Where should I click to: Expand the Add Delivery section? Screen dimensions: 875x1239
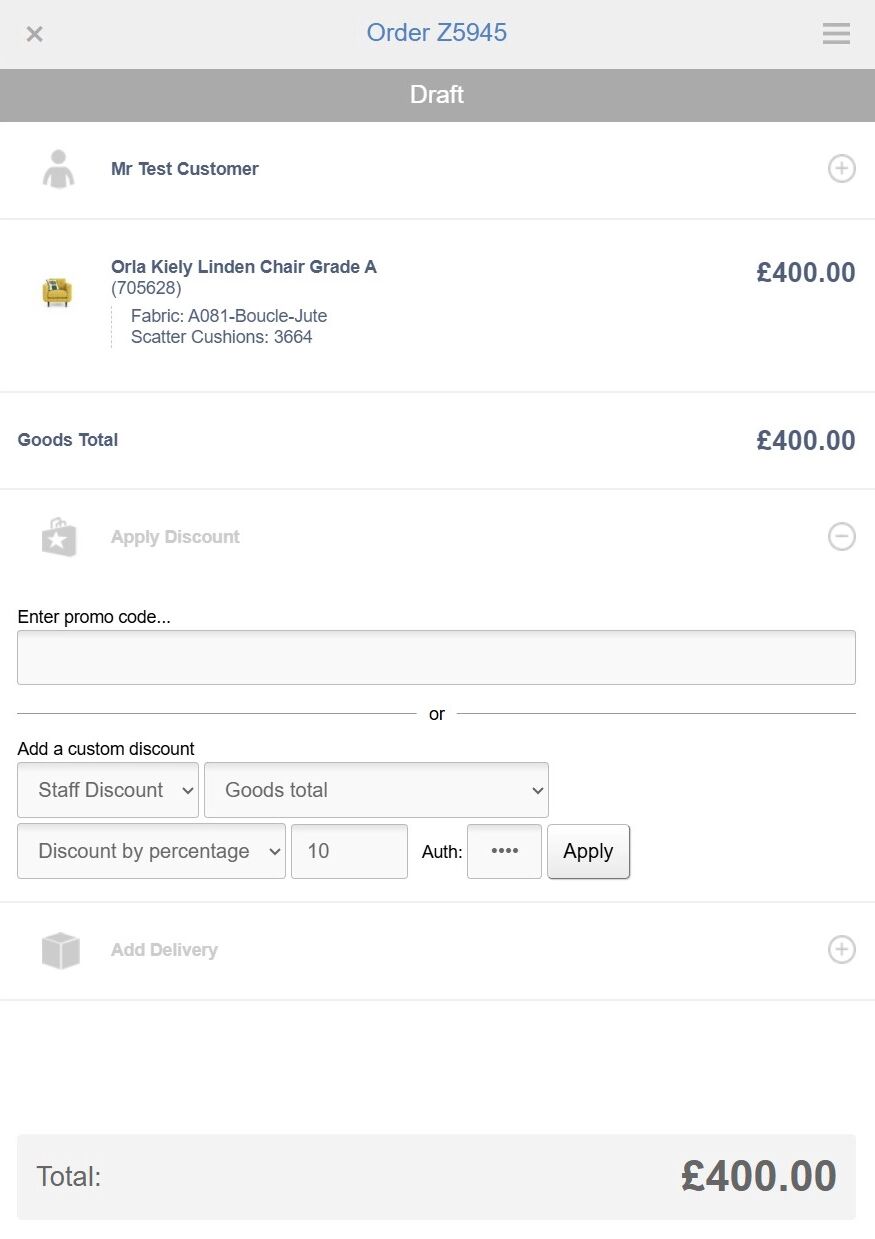tap(841, 950)
